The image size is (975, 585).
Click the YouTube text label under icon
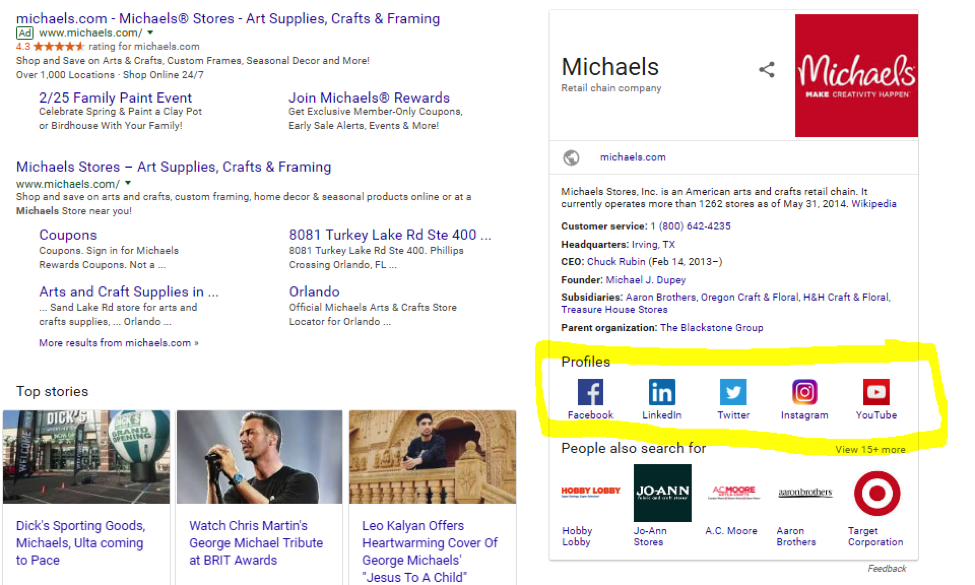point(876,415)
